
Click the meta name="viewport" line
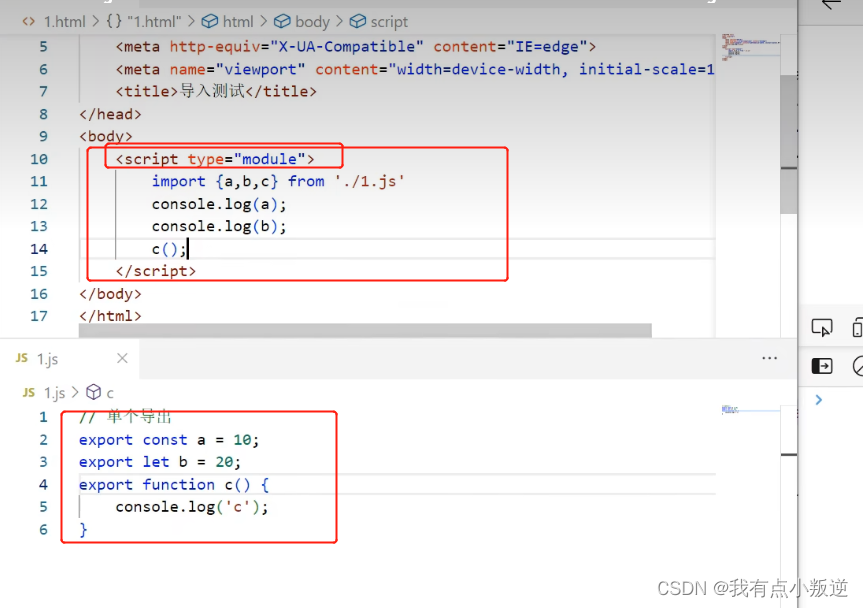415,69
